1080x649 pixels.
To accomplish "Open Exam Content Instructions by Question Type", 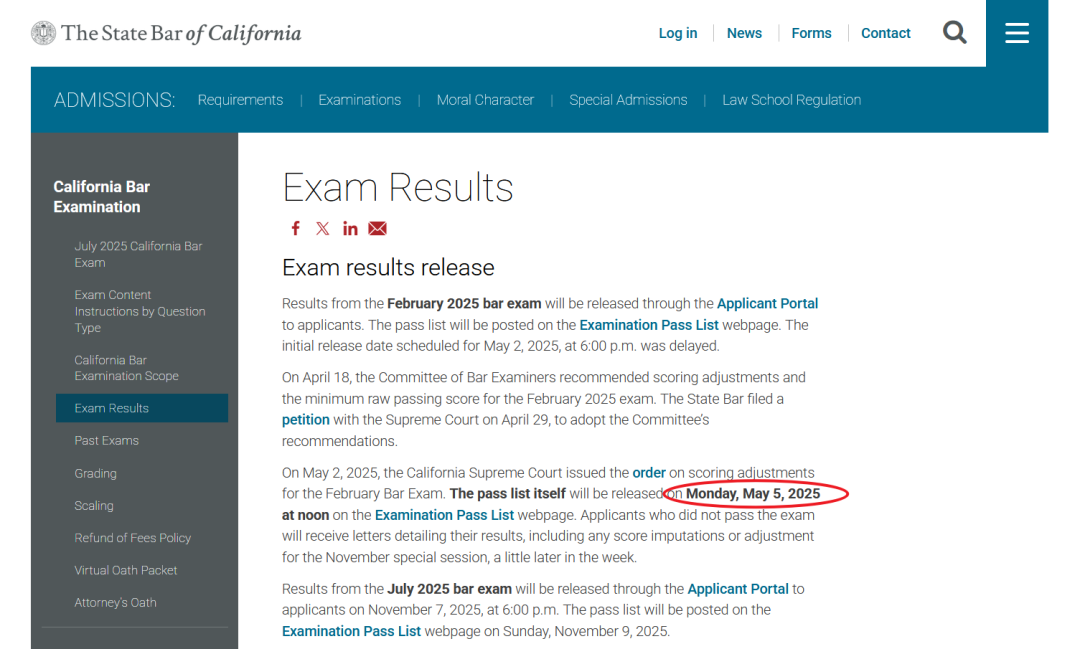I will pos(140,311).
